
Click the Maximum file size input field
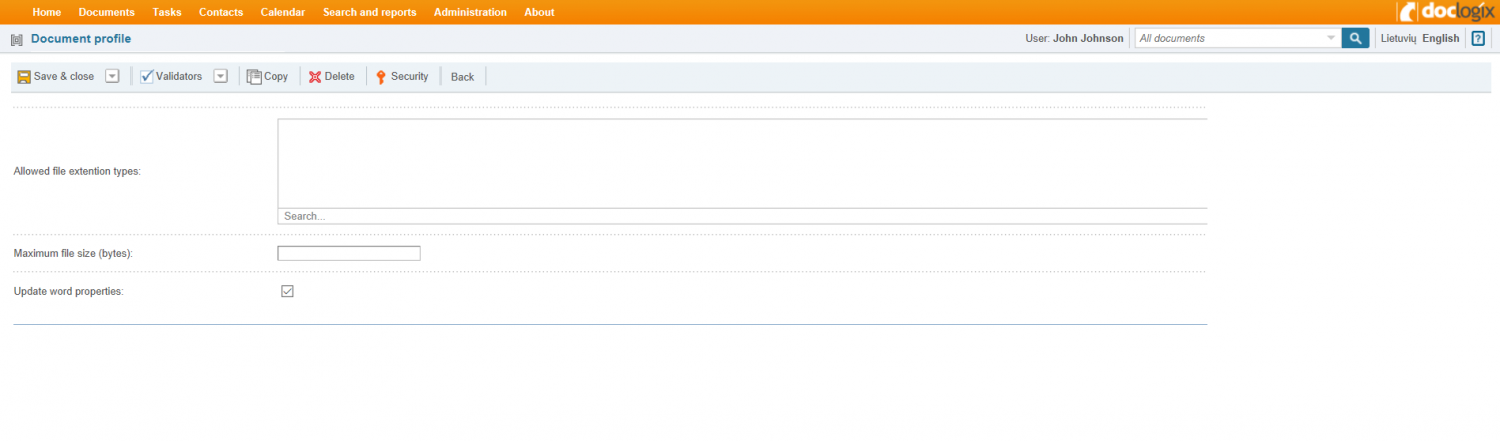click(348, 254)
